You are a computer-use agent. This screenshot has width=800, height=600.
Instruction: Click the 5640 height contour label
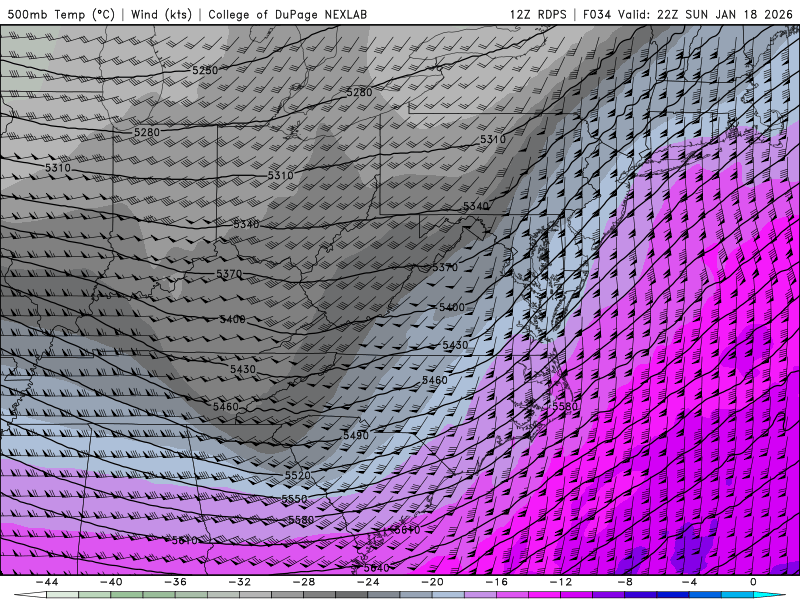pyautogui.click(x=377, y=567)
